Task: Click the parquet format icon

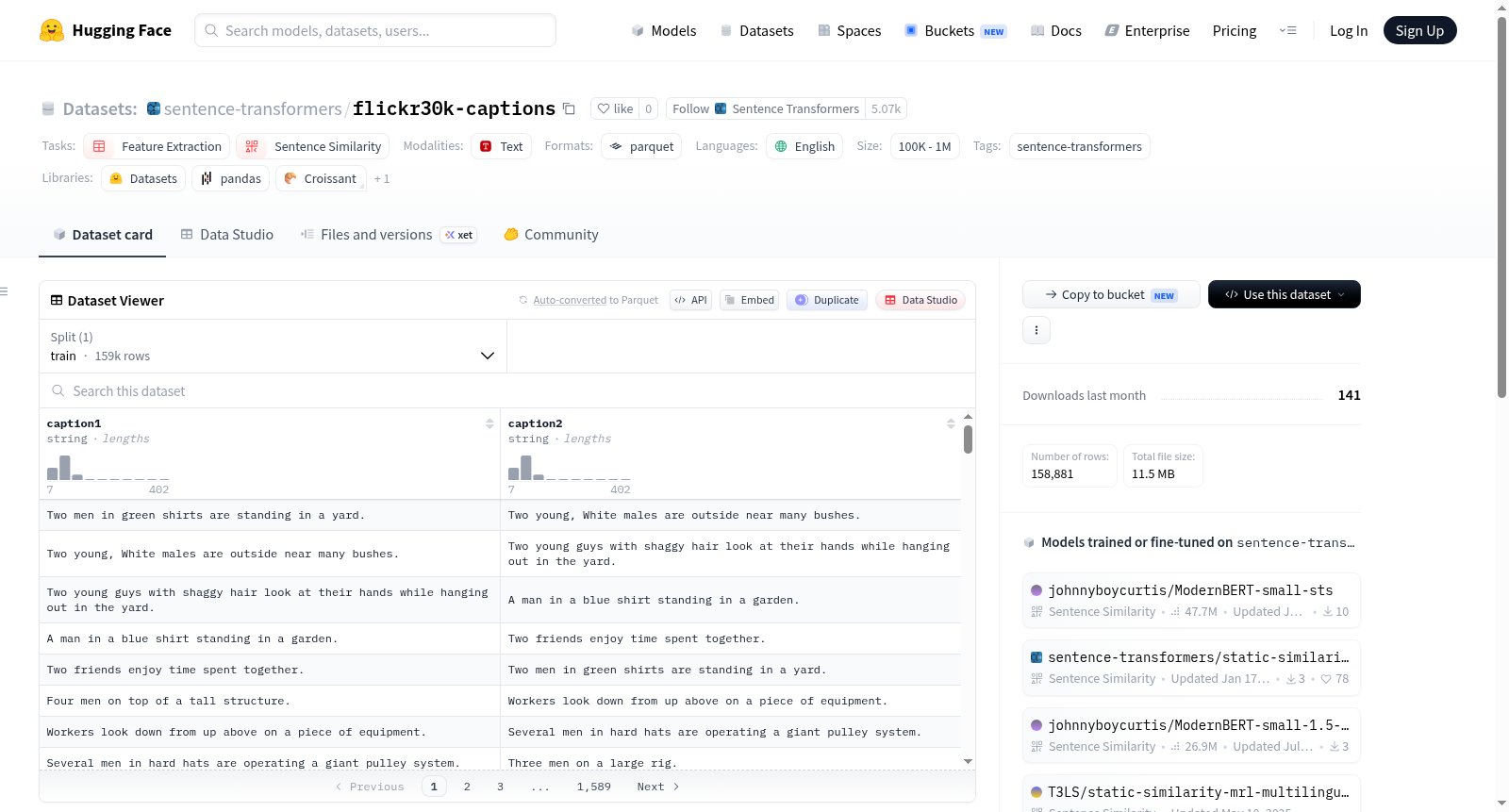Action: [x=616, y=146]
